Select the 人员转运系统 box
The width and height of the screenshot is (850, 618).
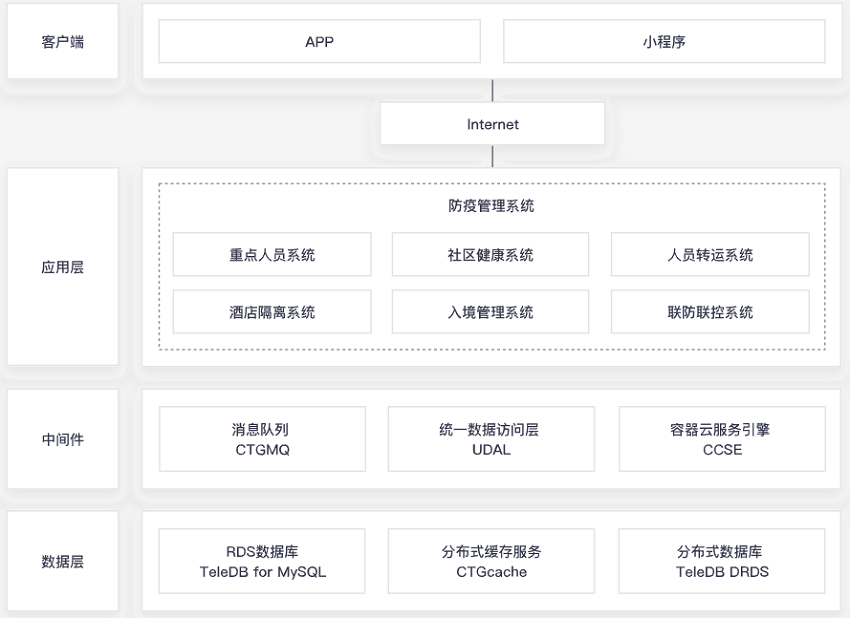click(710, 255)
